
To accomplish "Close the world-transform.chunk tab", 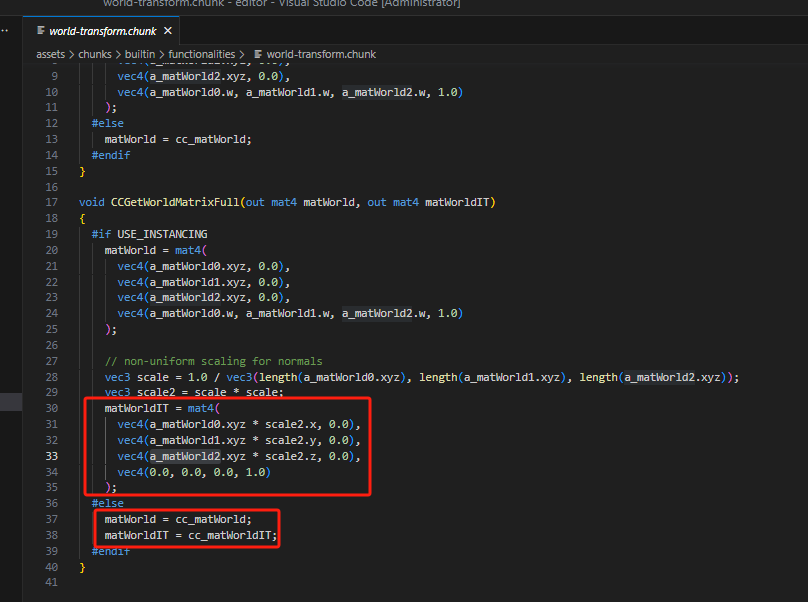I will click(x=167, y=31).
